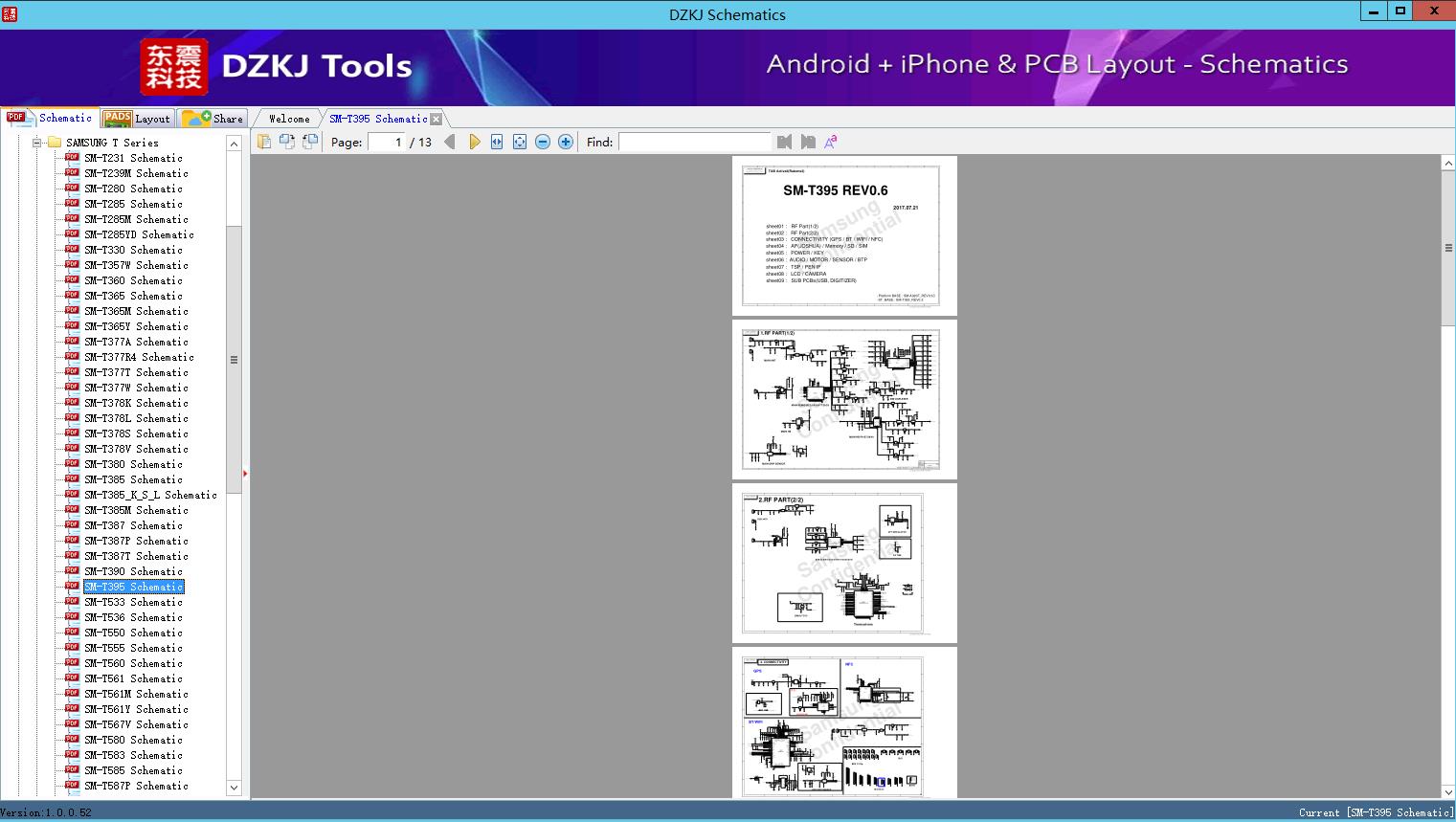Click the copy pages toolbar icon

coord(263,142)
